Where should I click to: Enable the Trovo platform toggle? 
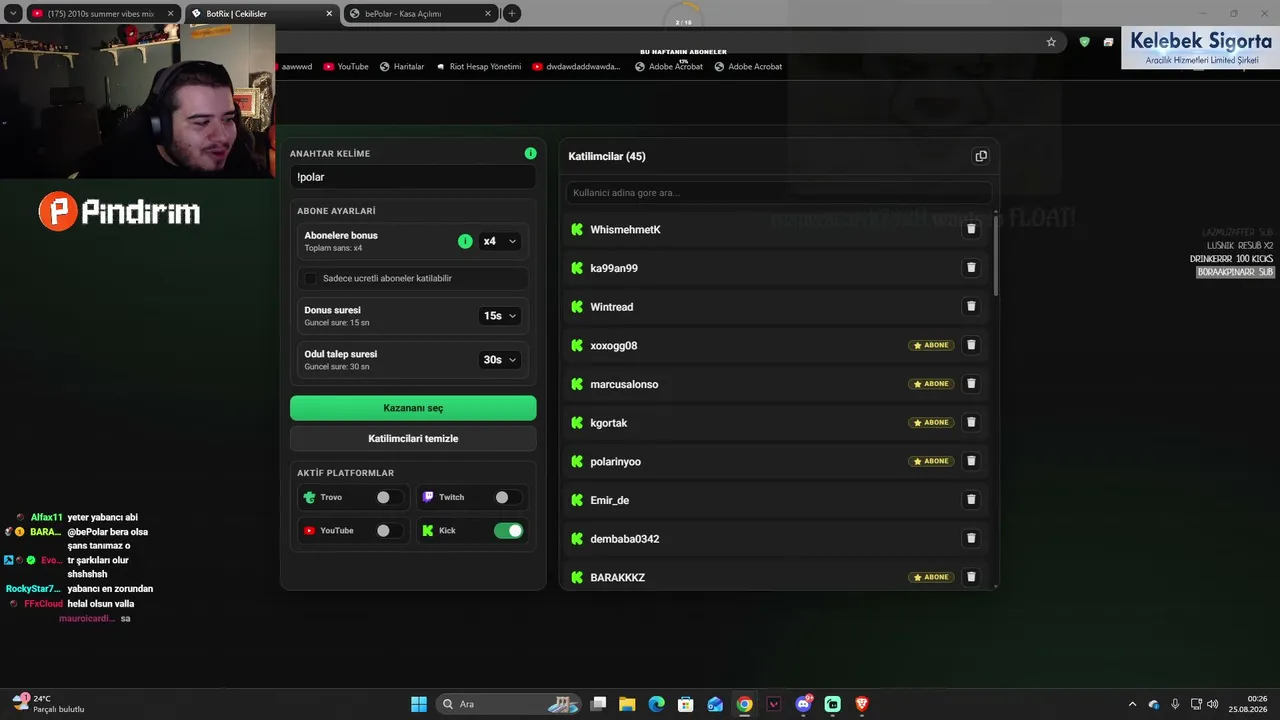pos(389,497)
